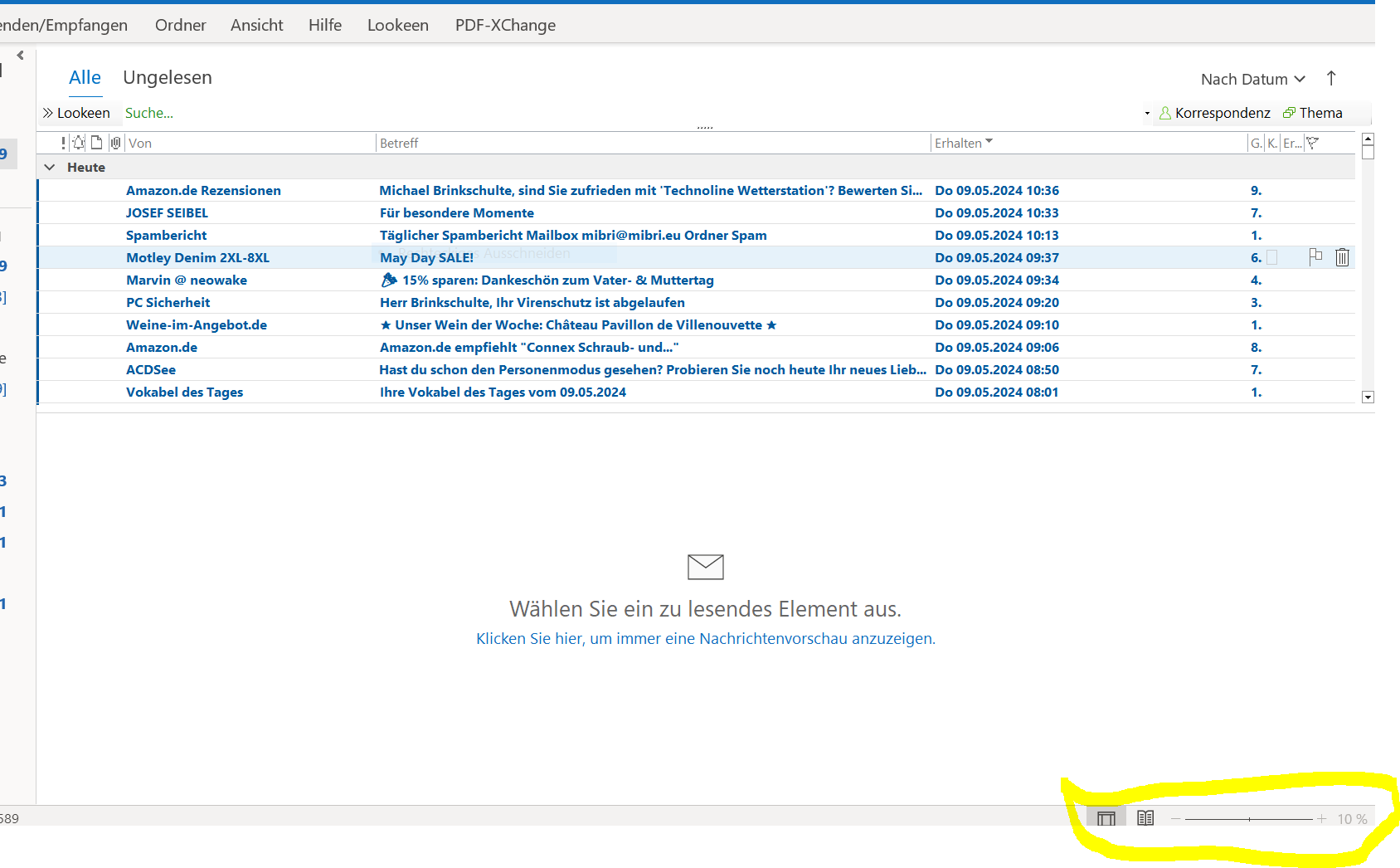The image size is (1400, 868).
Task: Collapse the Heute group
Action: [x=50, y=167]
